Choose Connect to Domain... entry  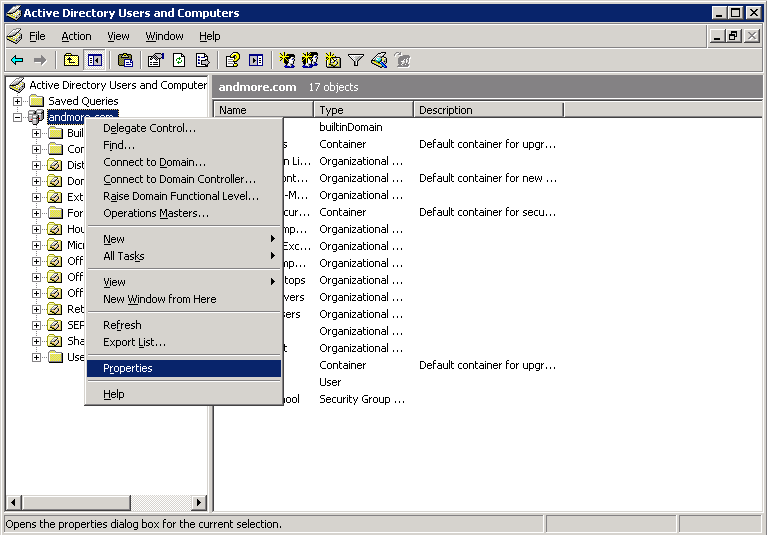coord(184,162)
